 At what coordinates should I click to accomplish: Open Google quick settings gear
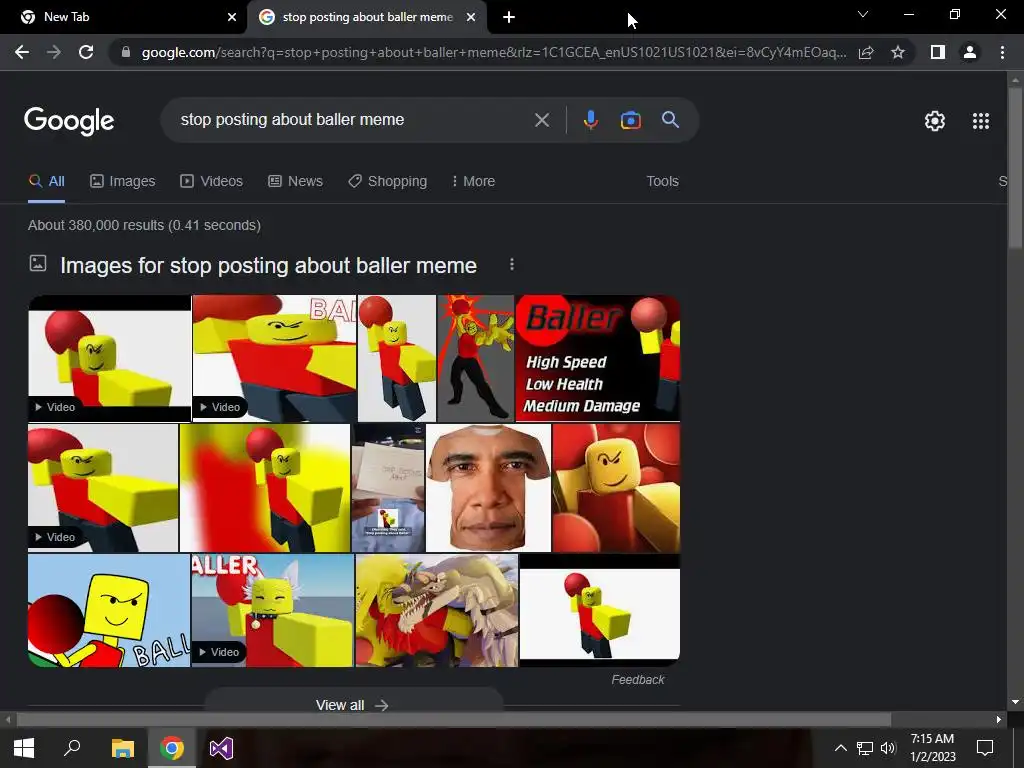click(x=935, y=121)
